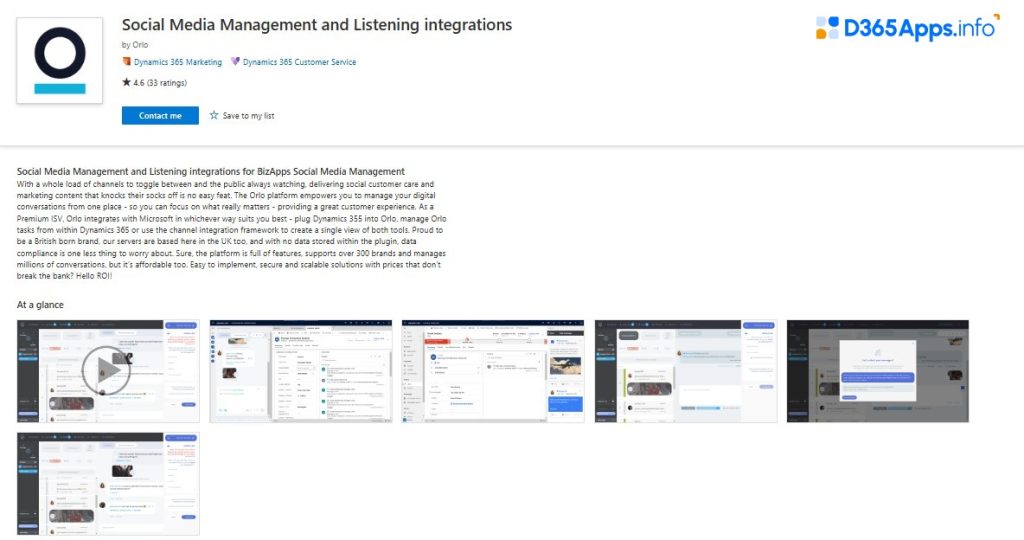Viewport: 1024px width, 540px height.
Task: Open the D365Apps.info logo link
Action: [908, 27]
